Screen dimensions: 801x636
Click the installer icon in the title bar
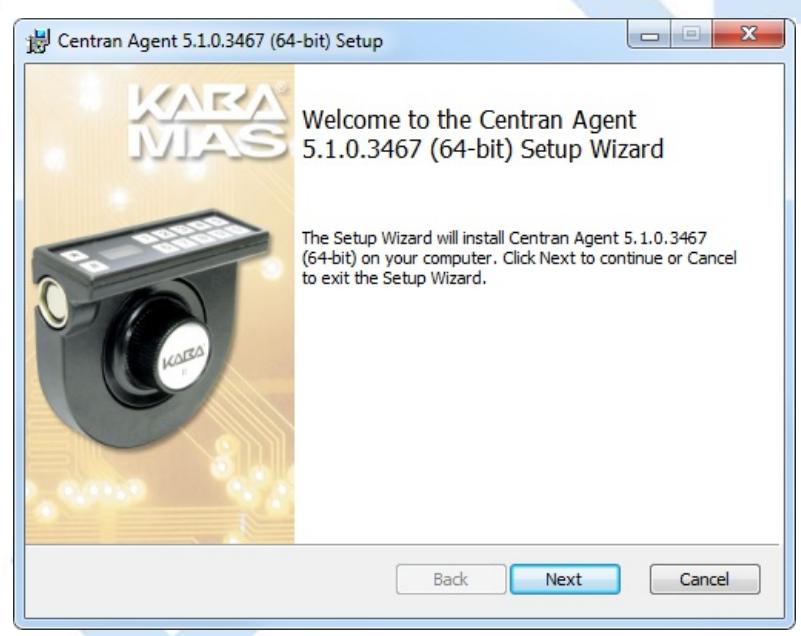(38, 41)
